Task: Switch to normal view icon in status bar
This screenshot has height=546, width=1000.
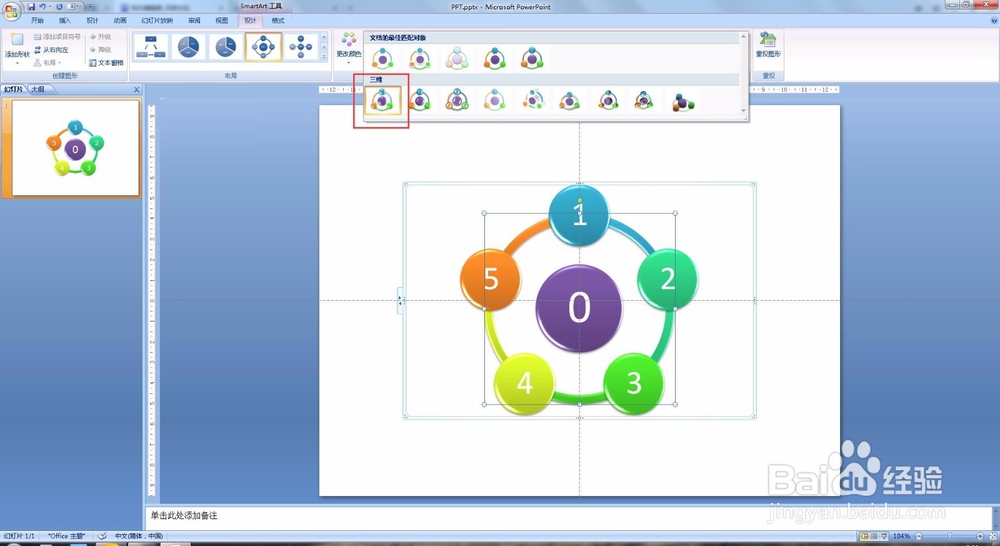Action: point(864,536)
